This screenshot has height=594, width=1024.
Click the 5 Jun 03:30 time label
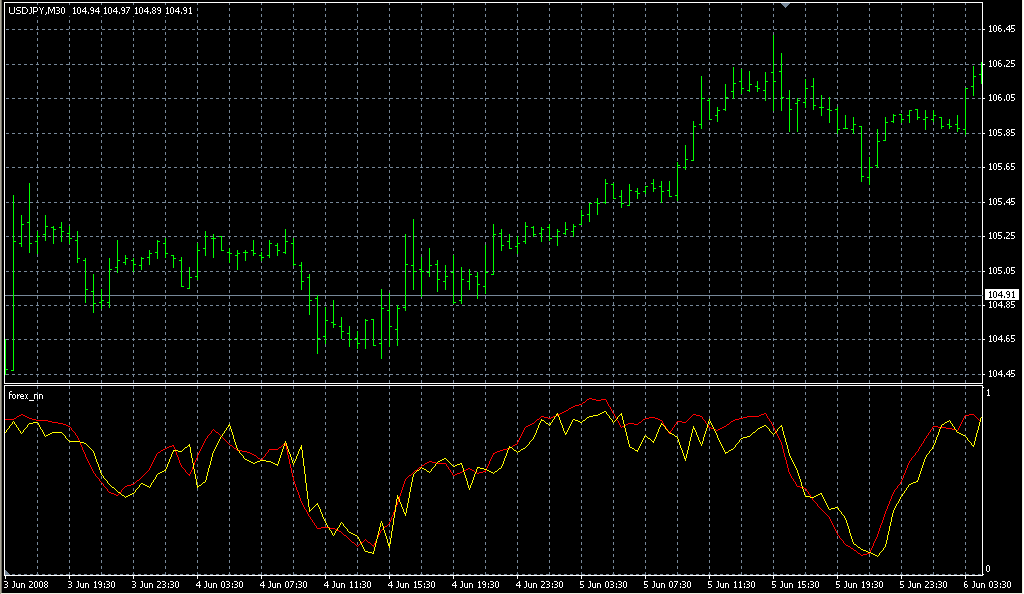point(602,585)
